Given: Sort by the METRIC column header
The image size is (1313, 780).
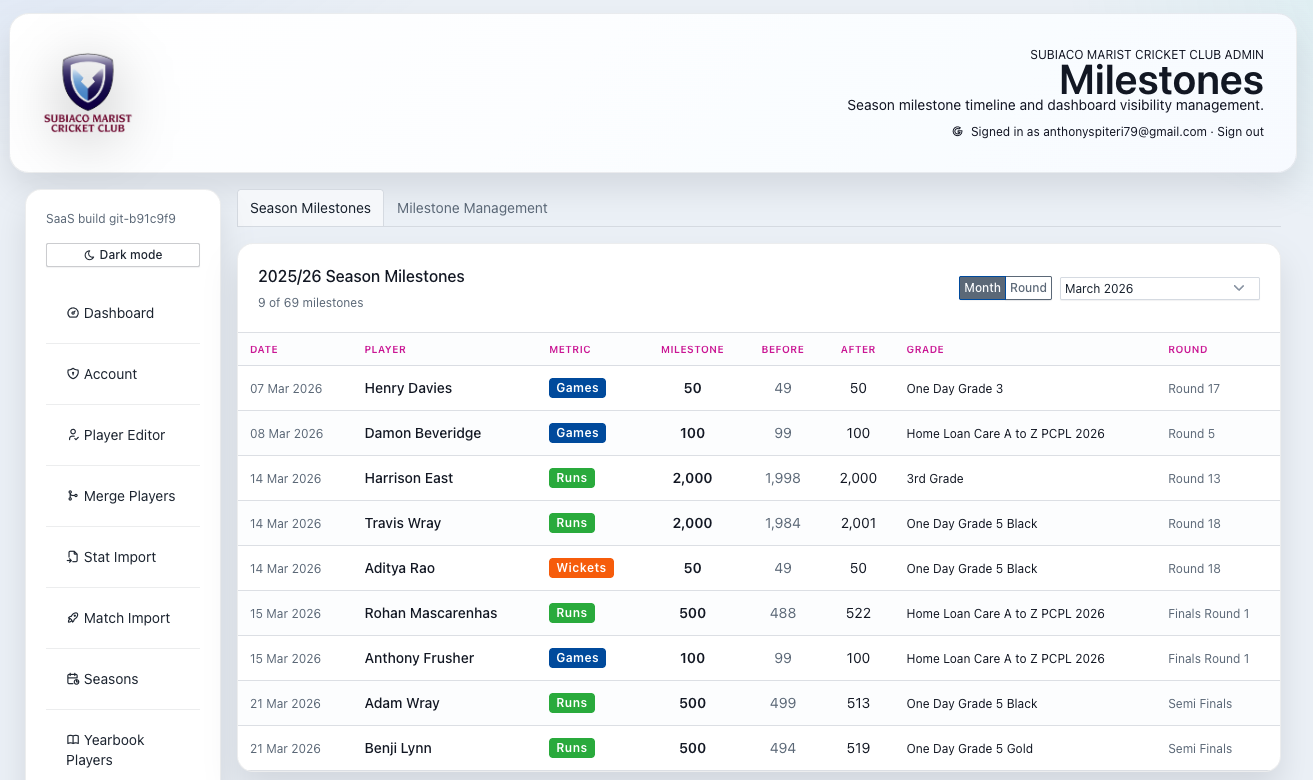Looking at the screenshot, I should (570, 350).
